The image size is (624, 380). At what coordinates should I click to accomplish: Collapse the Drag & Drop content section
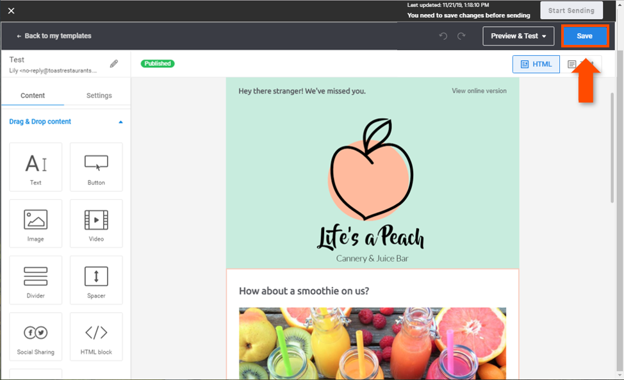pos(121,122)
